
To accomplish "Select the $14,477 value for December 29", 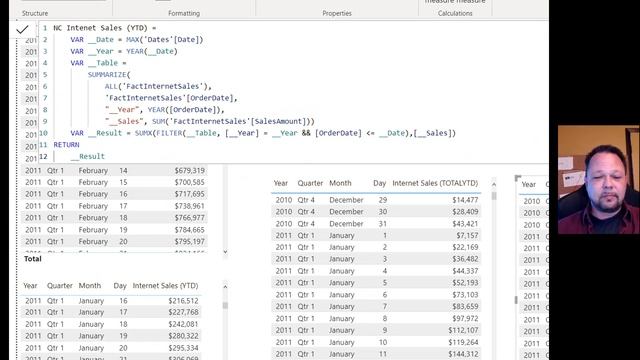I will (465, 200).
